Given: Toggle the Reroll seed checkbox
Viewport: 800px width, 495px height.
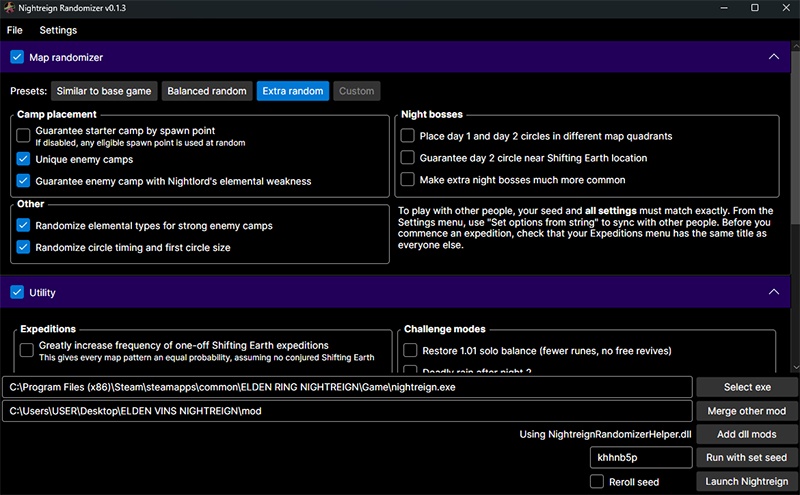Looking at the screenshot, I should tap(597, 481).
